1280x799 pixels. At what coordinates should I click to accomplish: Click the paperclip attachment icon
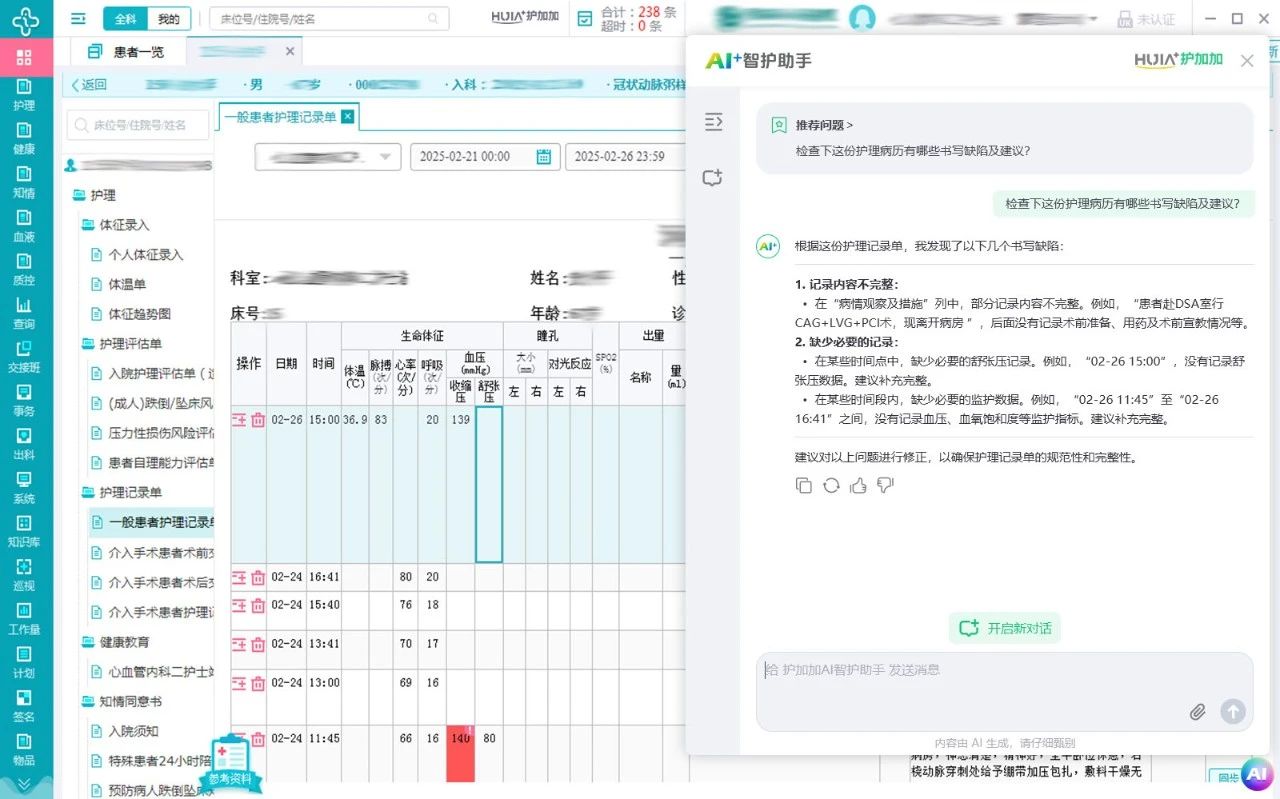pyautogui.click(x=1197, y=712)
